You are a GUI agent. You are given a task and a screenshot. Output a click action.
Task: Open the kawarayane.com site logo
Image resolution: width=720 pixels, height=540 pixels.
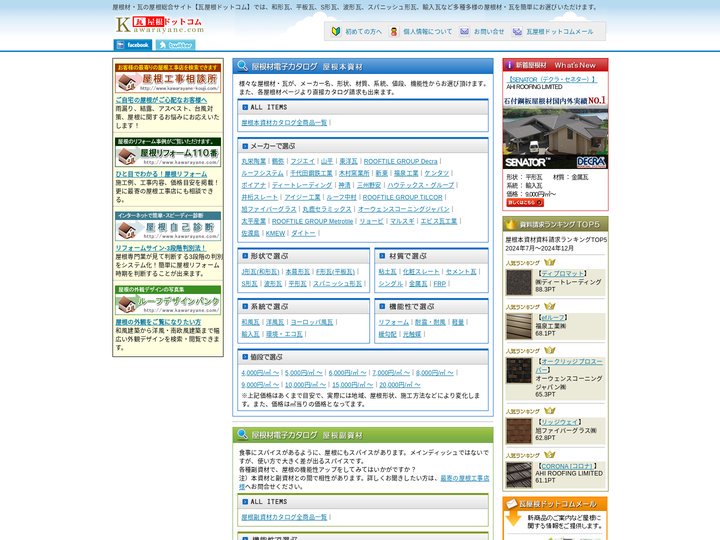160,25
